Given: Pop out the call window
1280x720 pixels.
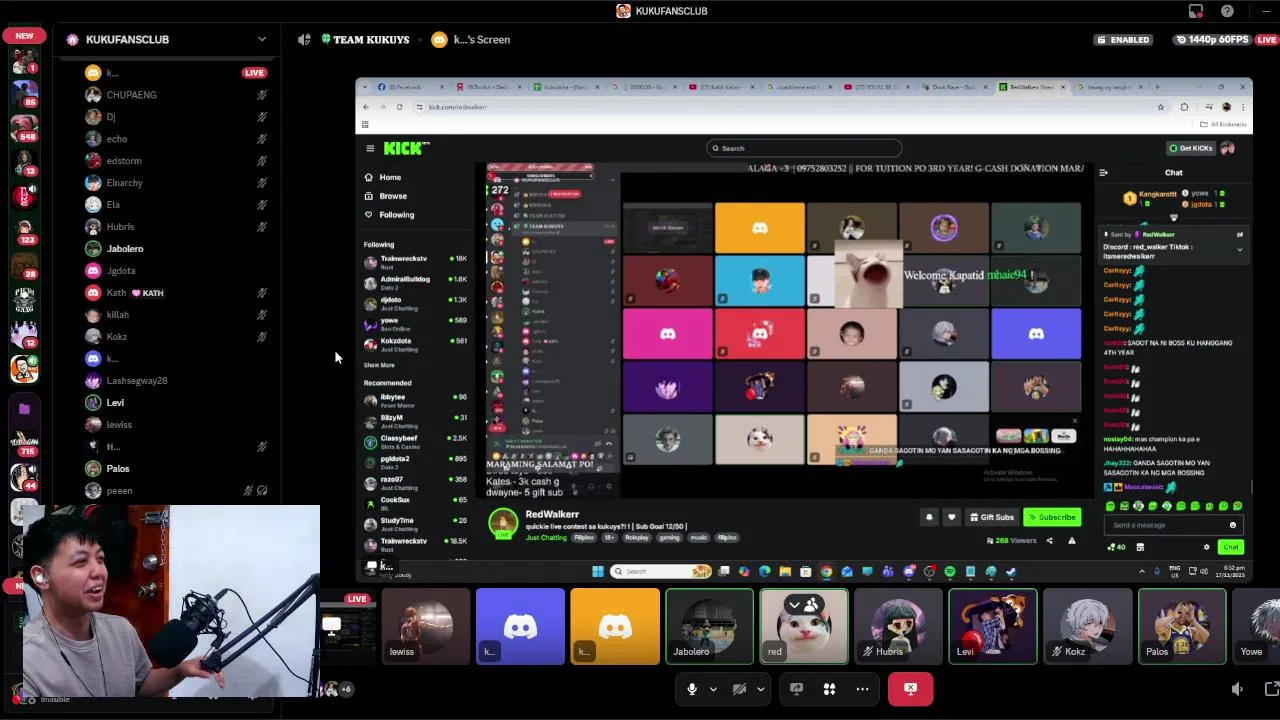Looking at the screenshot, I should [1272, 689].
